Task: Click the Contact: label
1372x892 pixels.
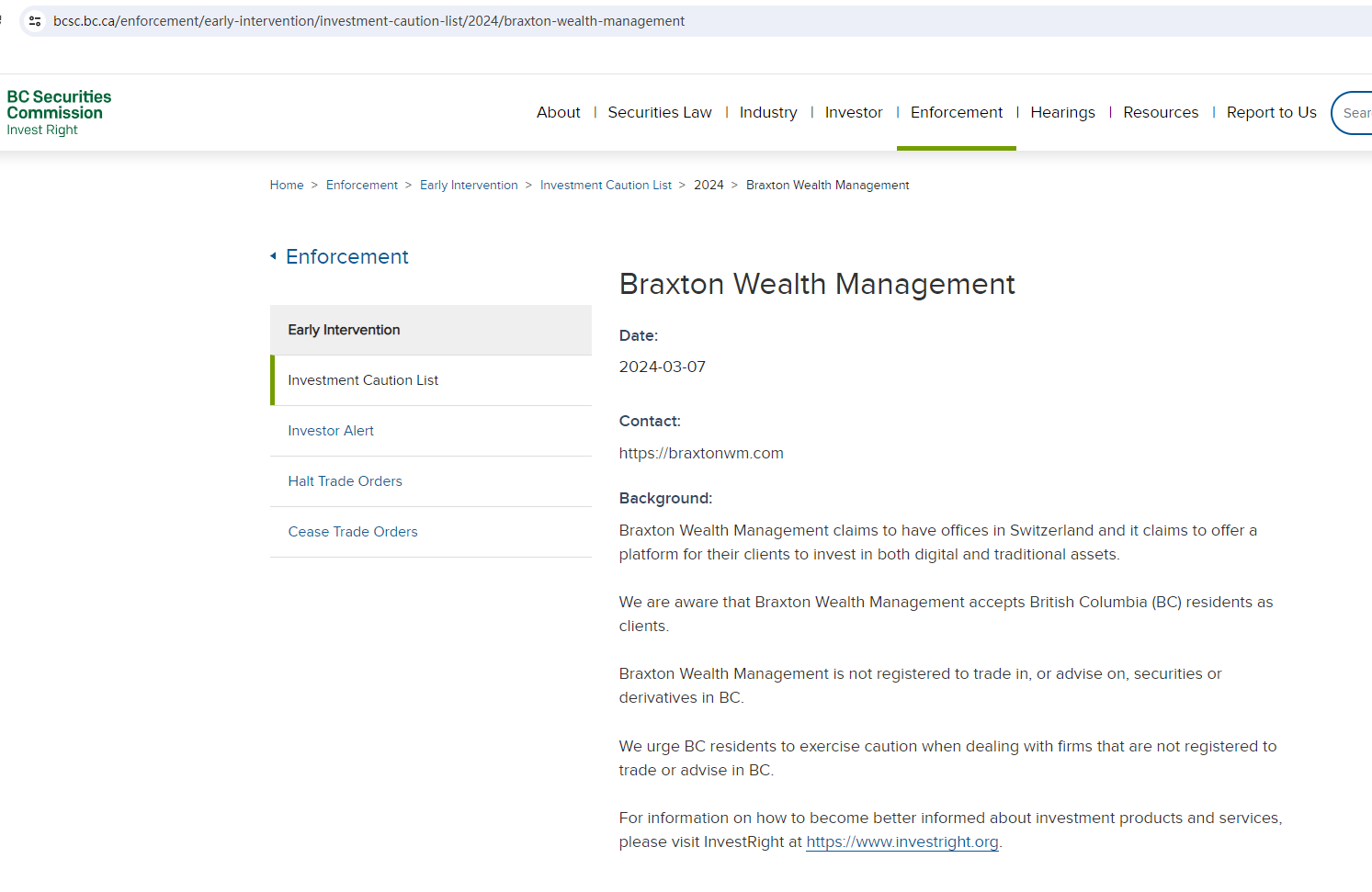Action: coord(650,421)
